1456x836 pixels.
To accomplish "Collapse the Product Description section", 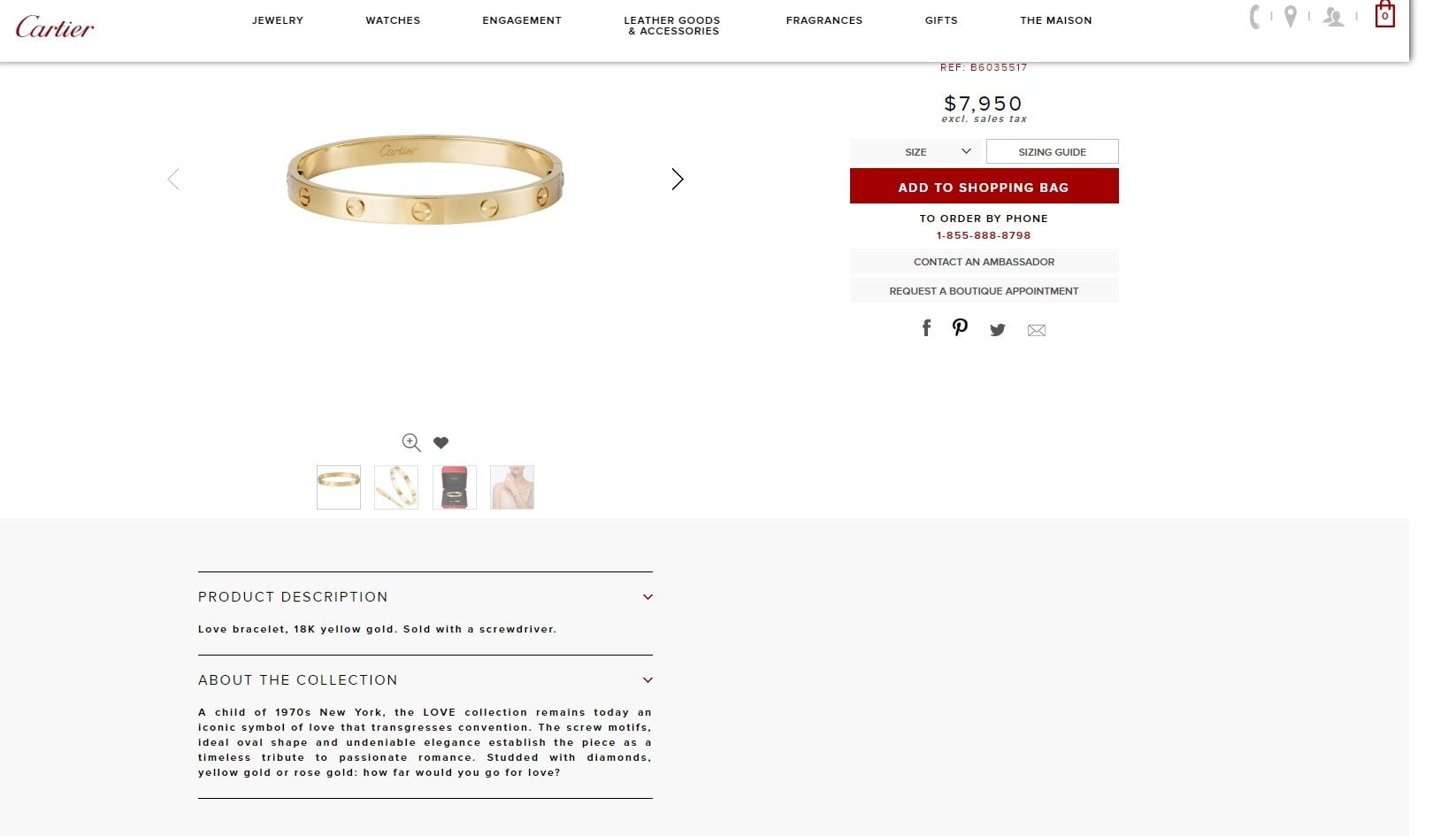I will click(x=648, y=597).
